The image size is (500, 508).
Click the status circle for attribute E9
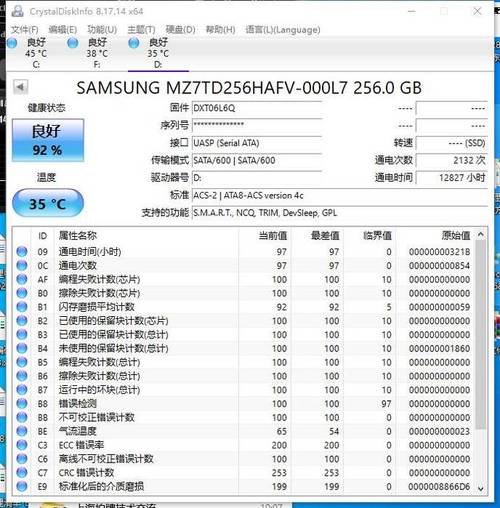pyautogui.click(x=22, y=487)
